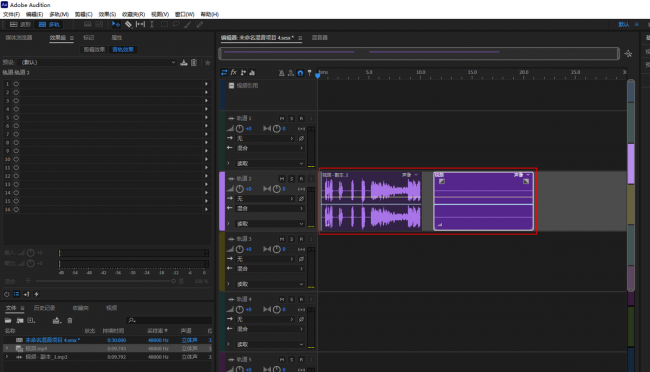Image resolution: width=650 pixels, height=372 pixels.
Task: Toggle effects rack main power button
Action: [x=7, y=294]
